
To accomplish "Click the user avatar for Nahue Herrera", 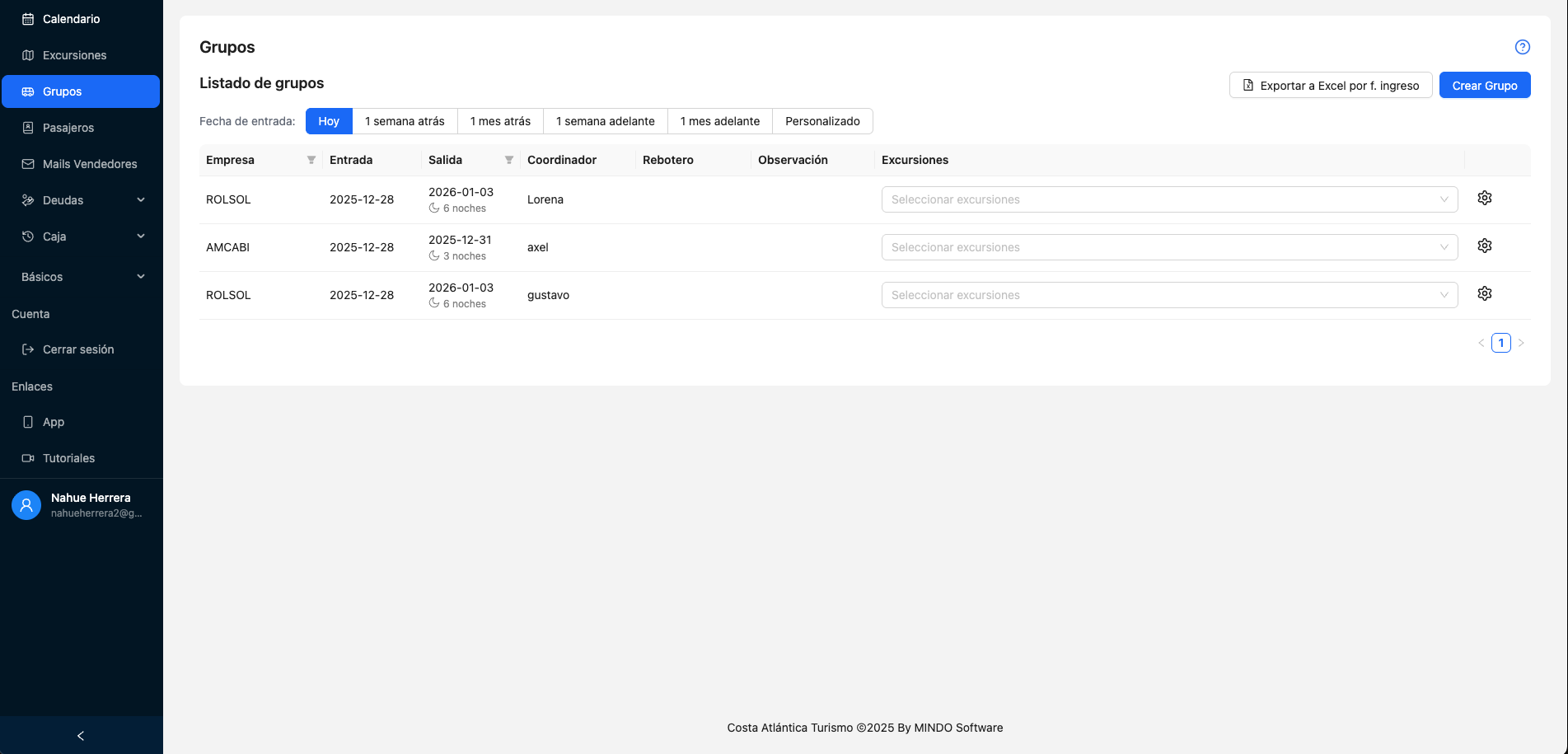I will (26, 505).
